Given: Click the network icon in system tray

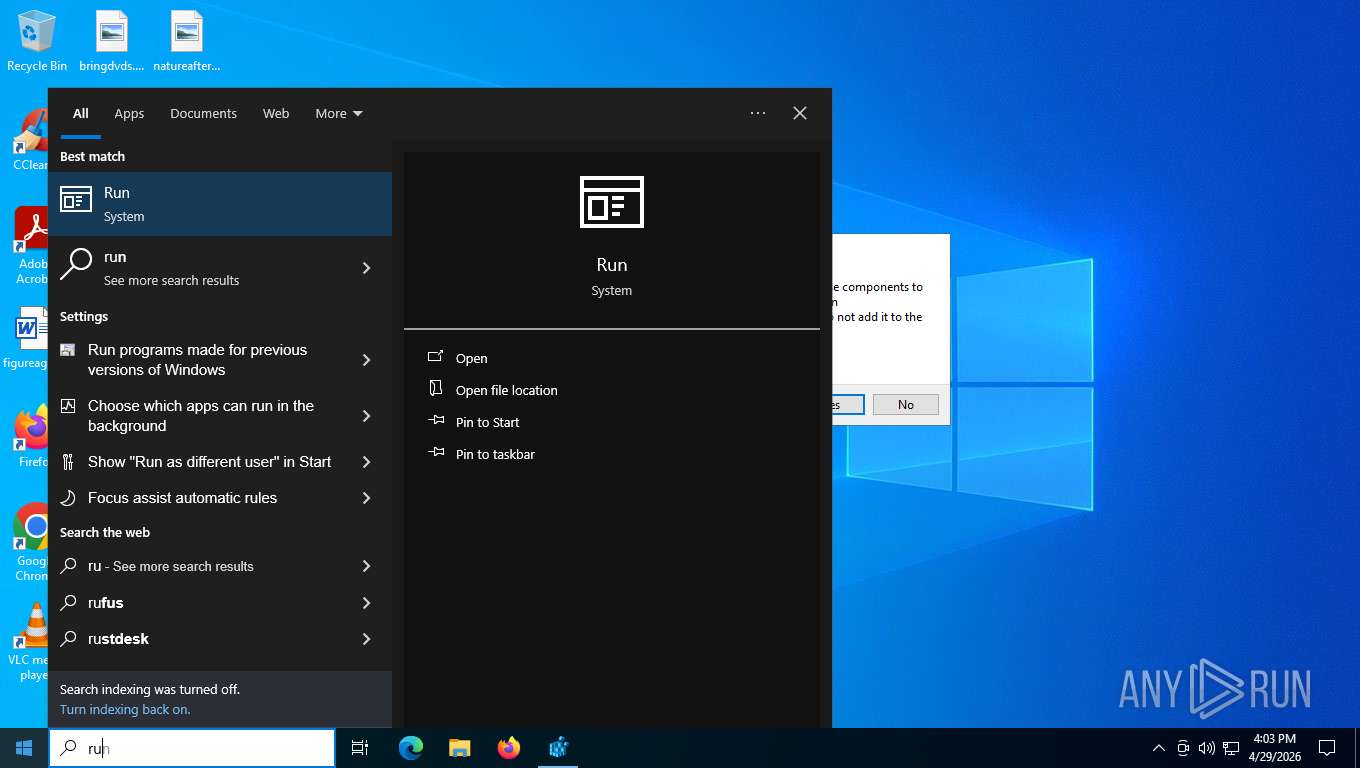Looking at the screenshot, I should click(x=1231, y=748).
